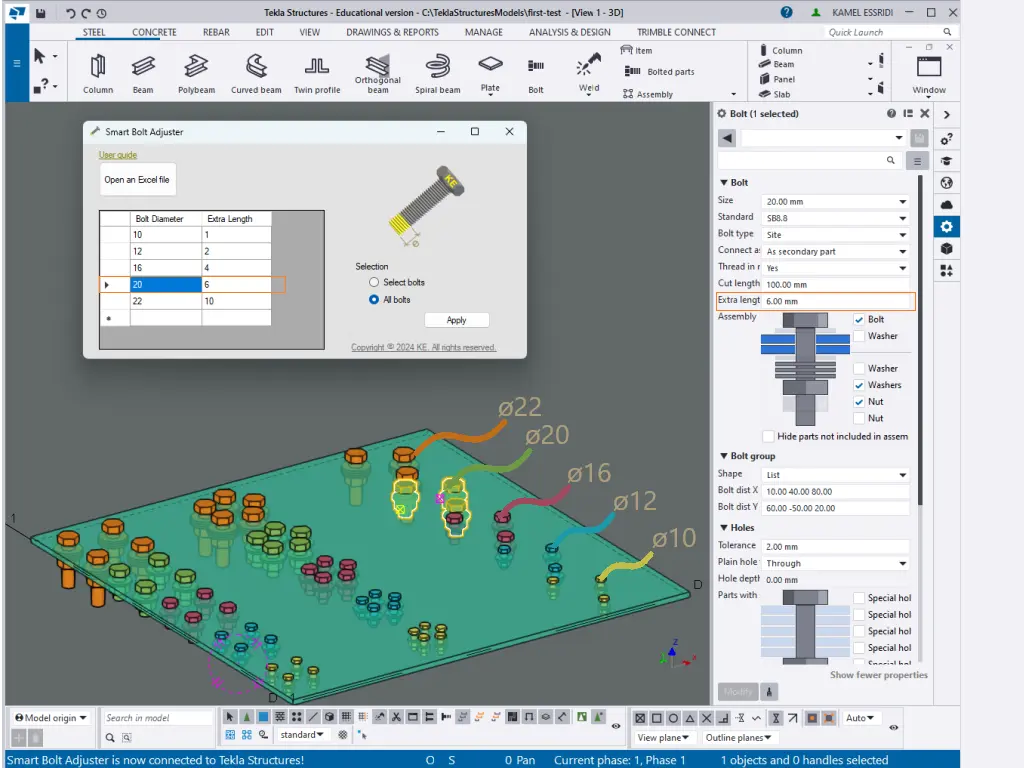Image resolution: width=1024 pixels, height=768 pixels.
Task: Click the Modify button
Action: point(738,692)
